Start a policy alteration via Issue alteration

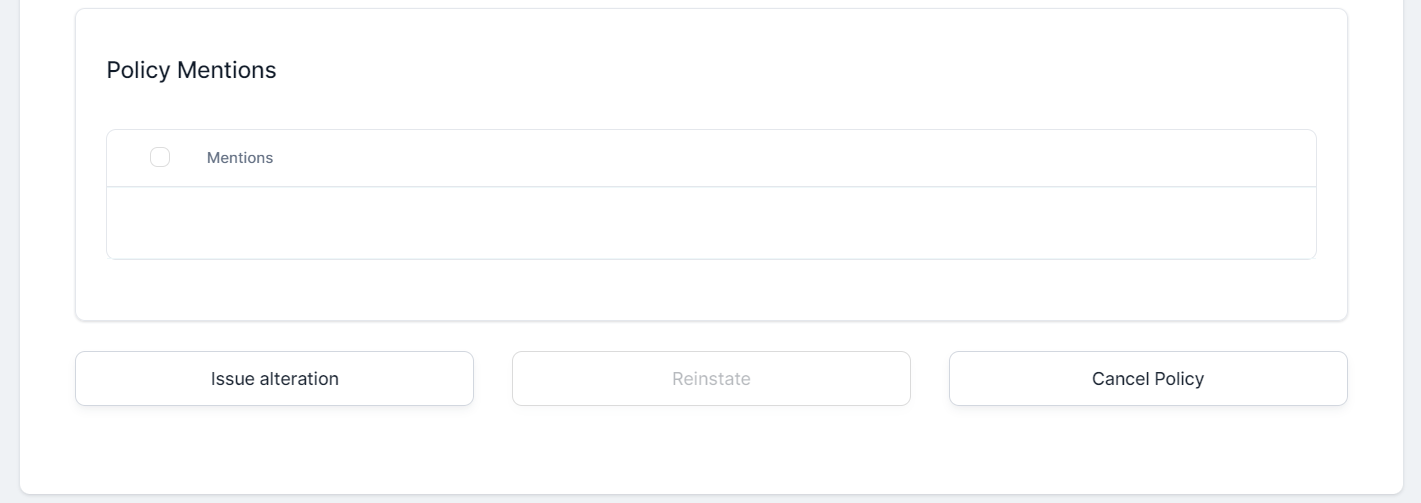tap(274, 379)
